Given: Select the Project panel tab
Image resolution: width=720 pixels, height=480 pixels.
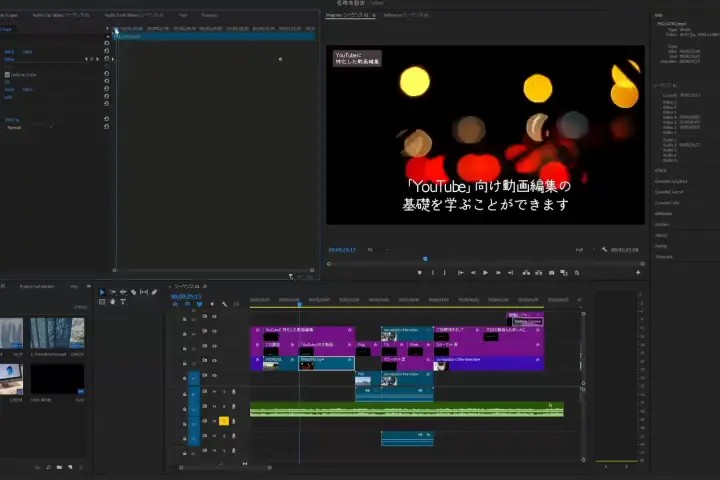Looking at the screenshot, I should click(x=37, y=287).
